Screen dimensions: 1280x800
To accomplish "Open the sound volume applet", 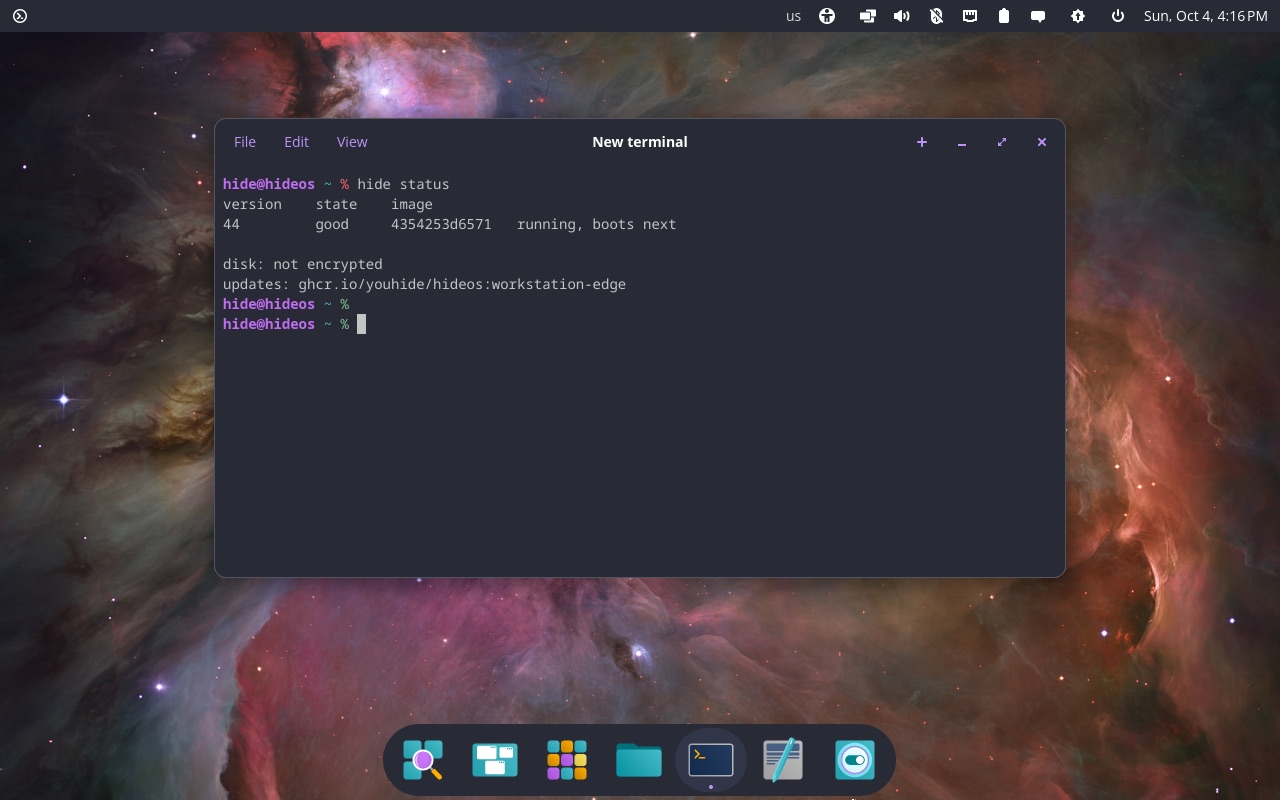I will (x=901, y=16).
